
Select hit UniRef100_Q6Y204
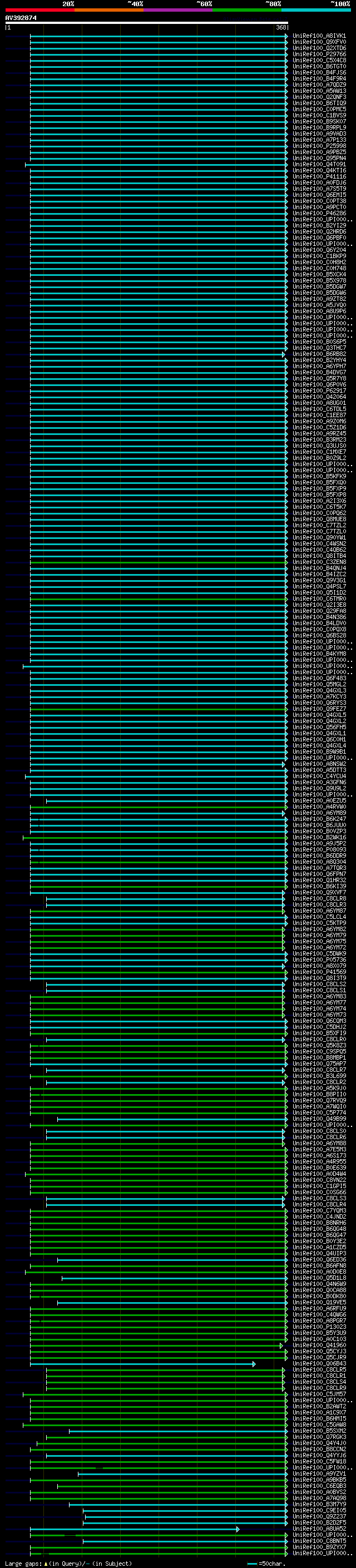click(x=319, y=250)
